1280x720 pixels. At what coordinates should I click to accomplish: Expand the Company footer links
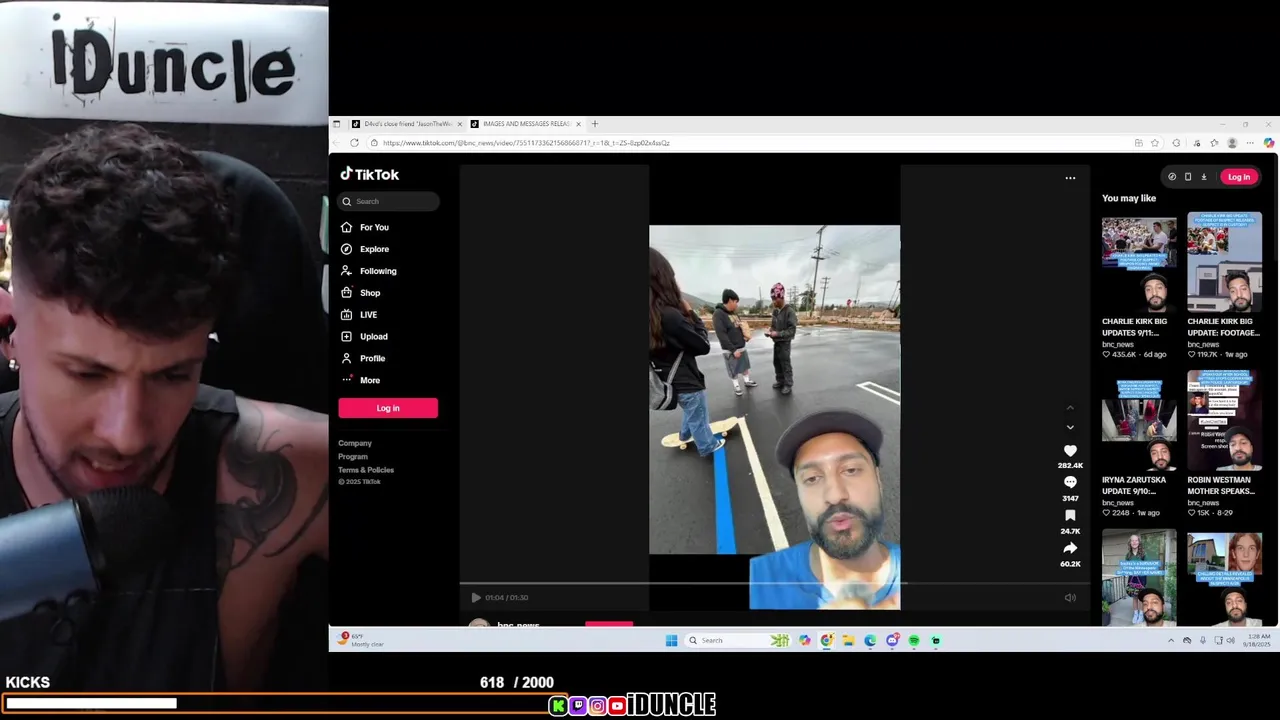pos(355,443)
